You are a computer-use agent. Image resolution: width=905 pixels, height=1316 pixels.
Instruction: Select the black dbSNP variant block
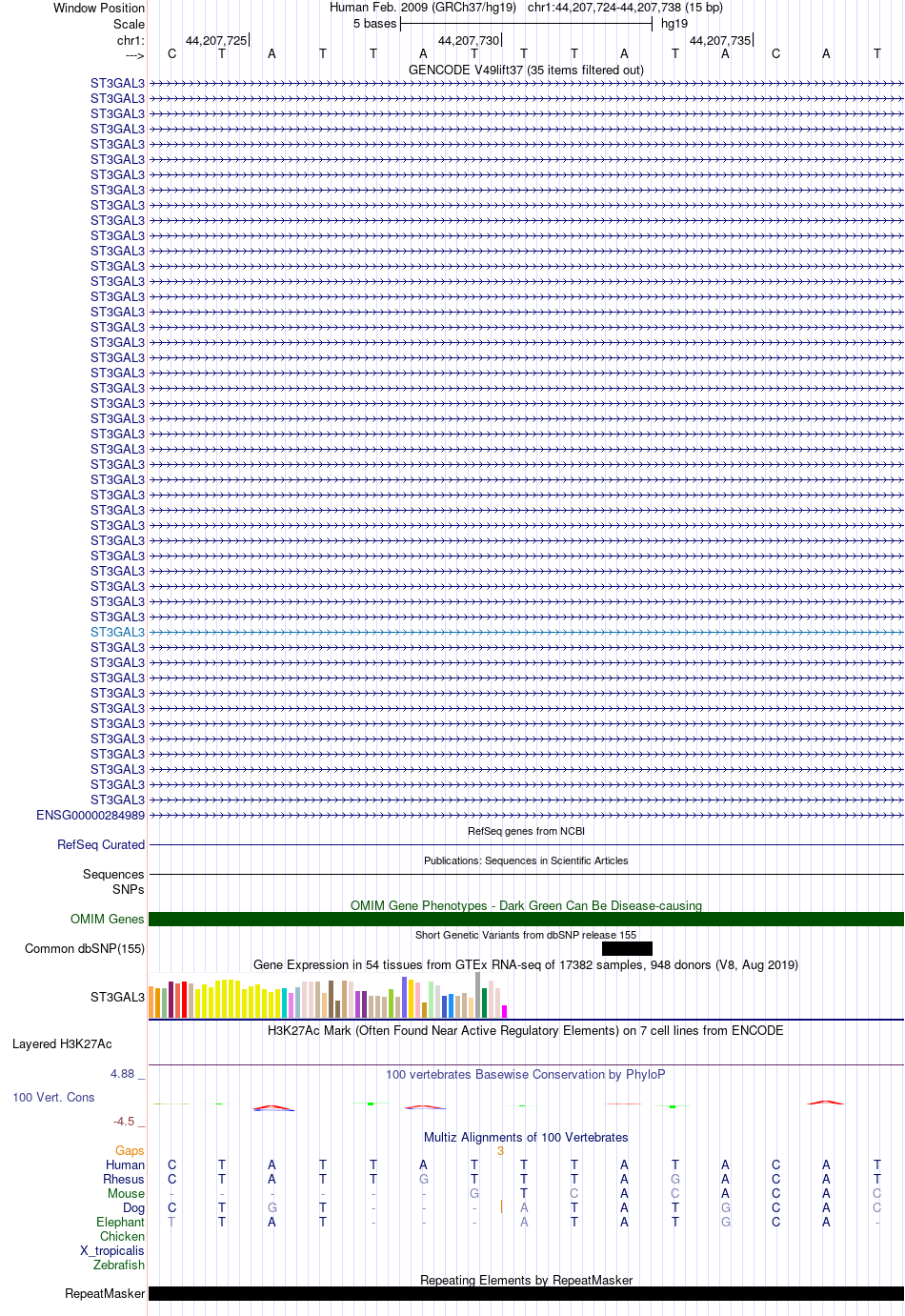pos(627,948)
